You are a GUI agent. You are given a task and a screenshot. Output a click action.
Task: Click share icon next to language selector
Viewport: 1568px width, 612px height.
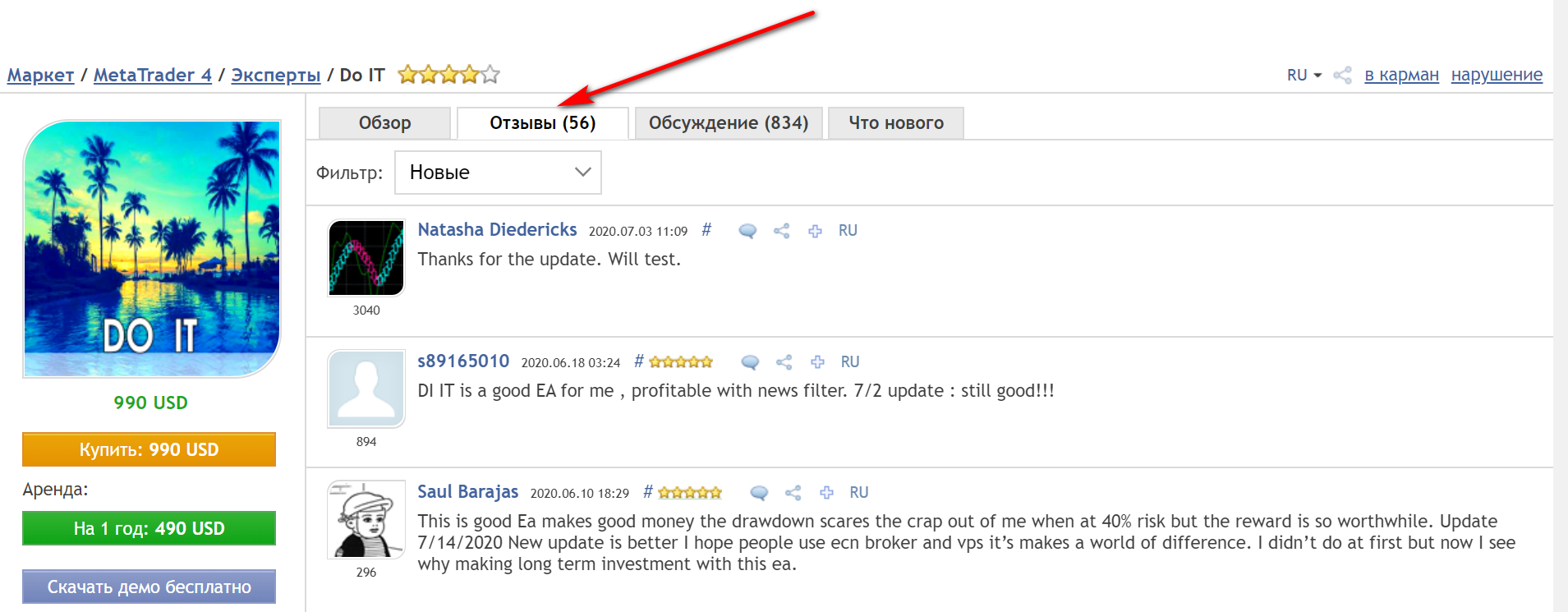point(1342,76)
